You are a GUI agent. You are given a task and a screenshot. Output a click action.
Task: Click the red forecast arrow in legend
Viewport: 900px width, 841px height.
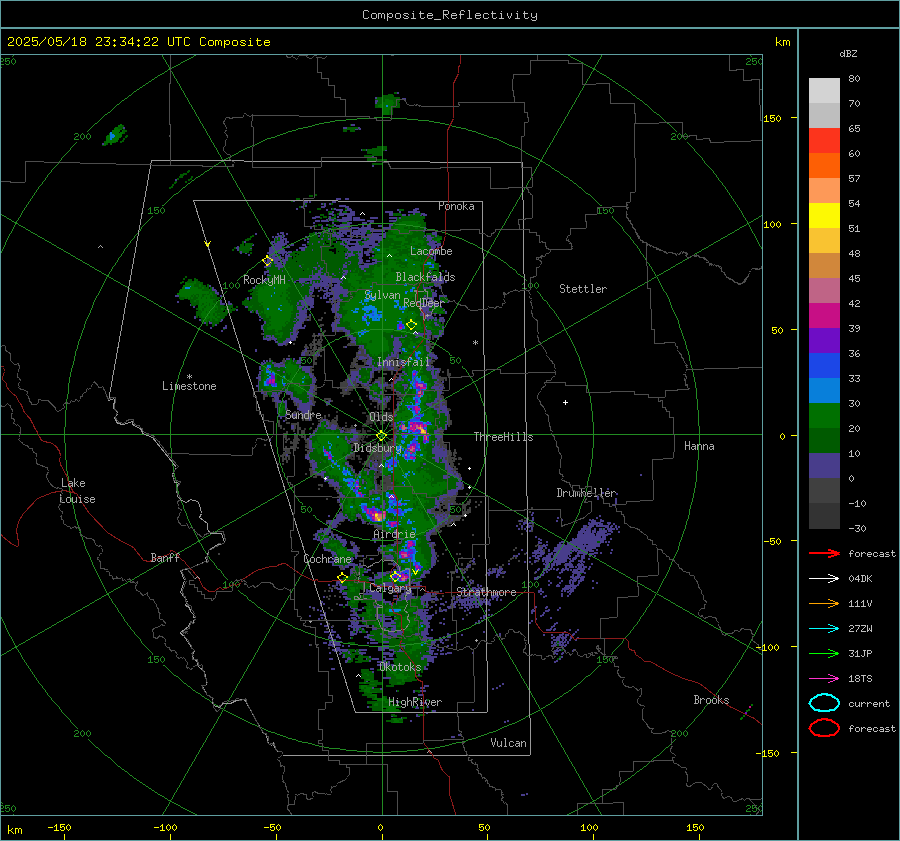pyautogui.click(x=824, y=553)
